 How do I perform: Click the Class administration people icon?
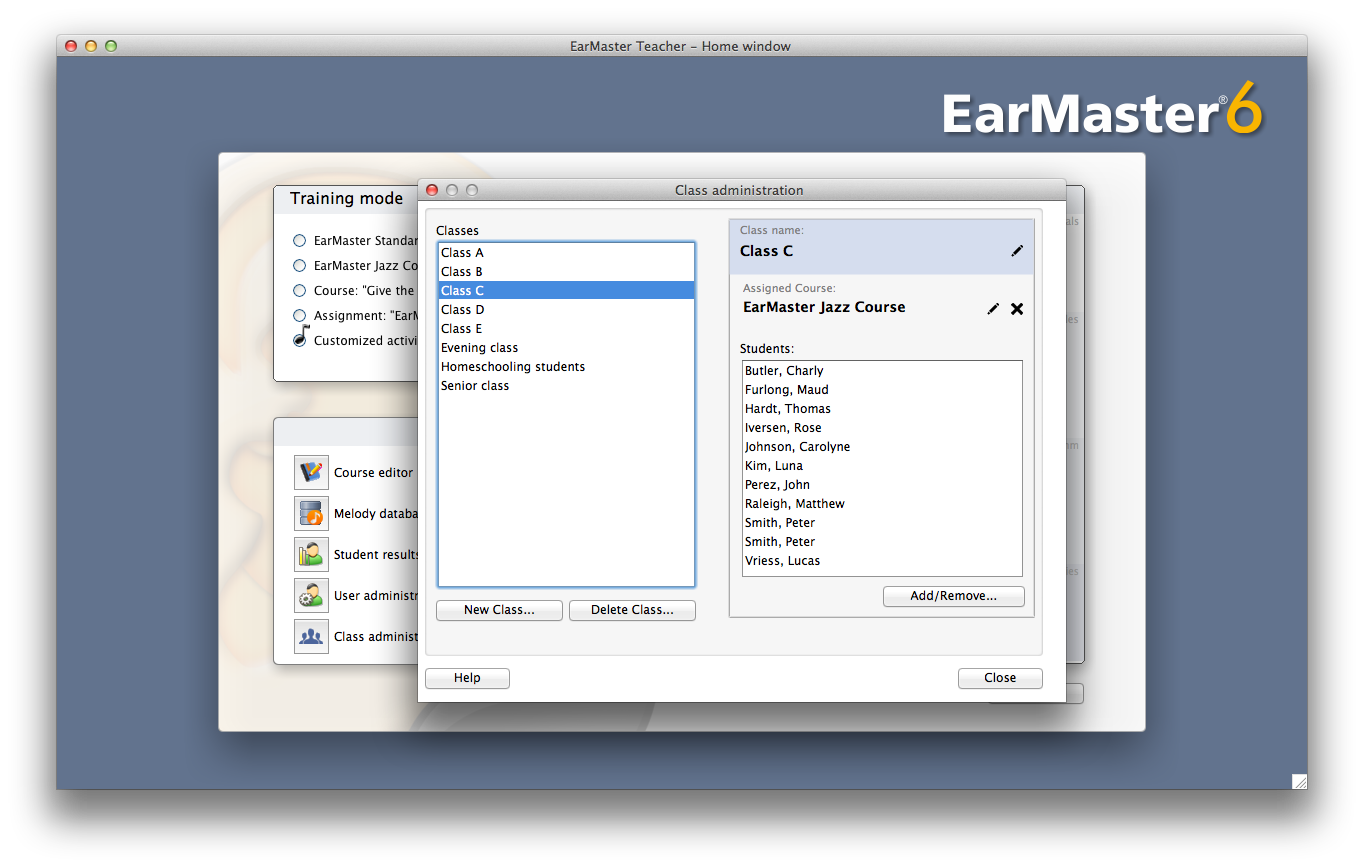(311, 636)
